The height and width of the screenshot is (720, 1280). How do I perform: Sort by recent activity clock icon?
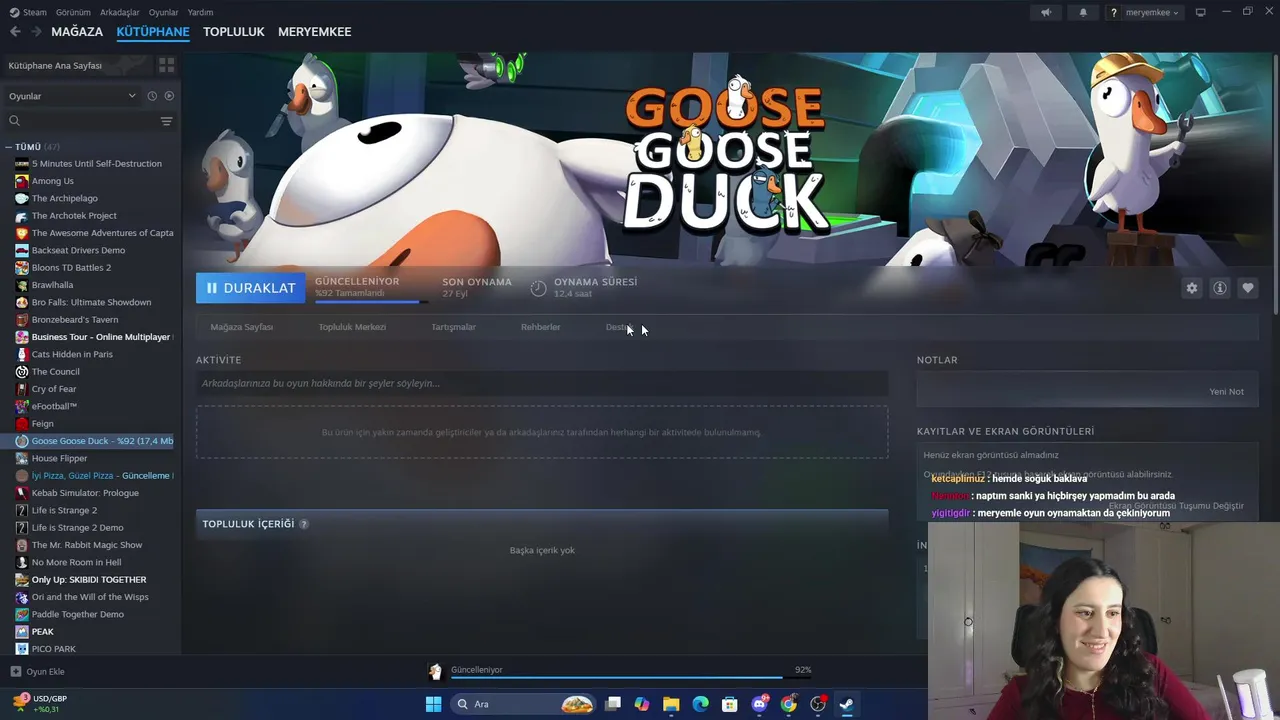[x=152, y=96]
